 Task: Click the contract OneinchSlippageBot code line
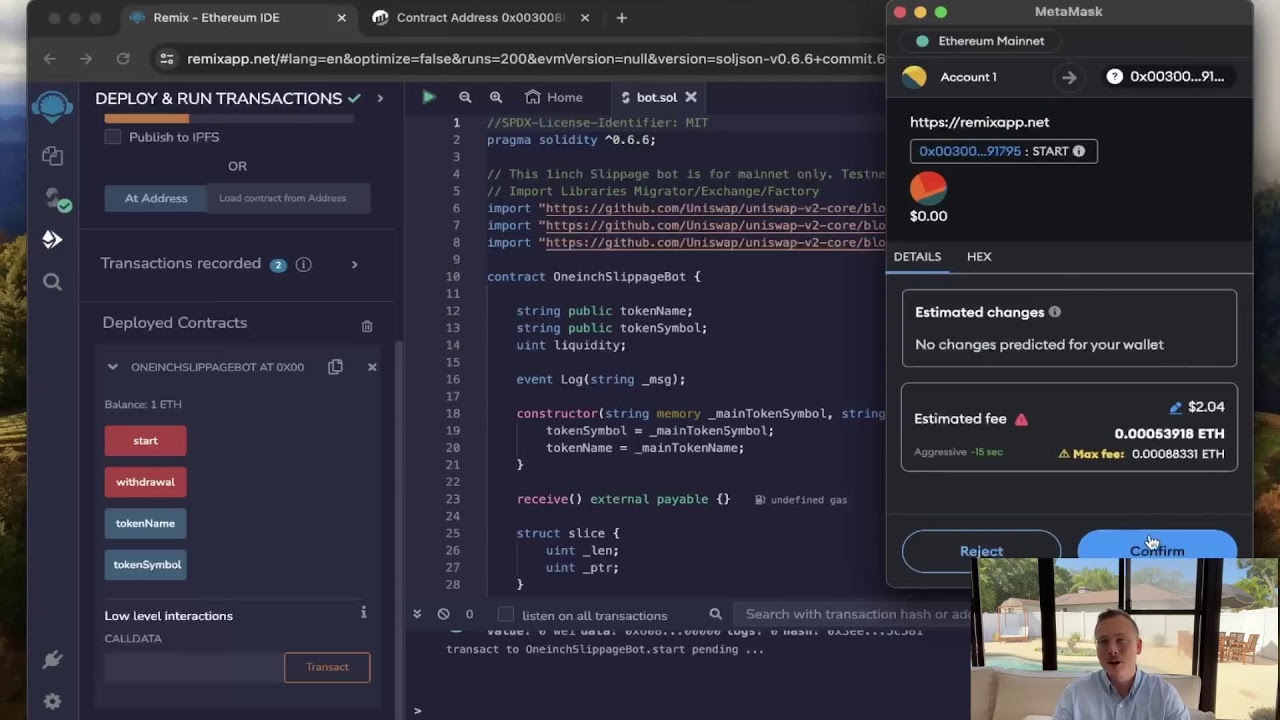[594, 276]
